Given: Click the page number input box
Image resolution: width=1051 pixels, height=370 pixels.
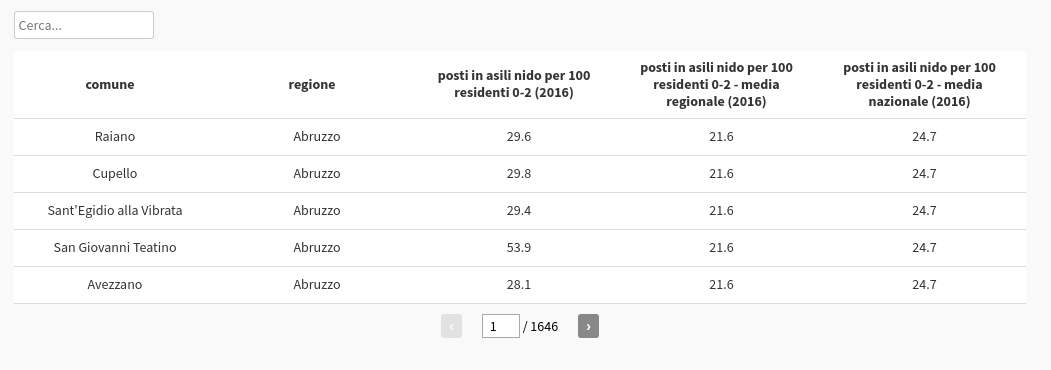Looking at the screenshot, I should point(501,326).
